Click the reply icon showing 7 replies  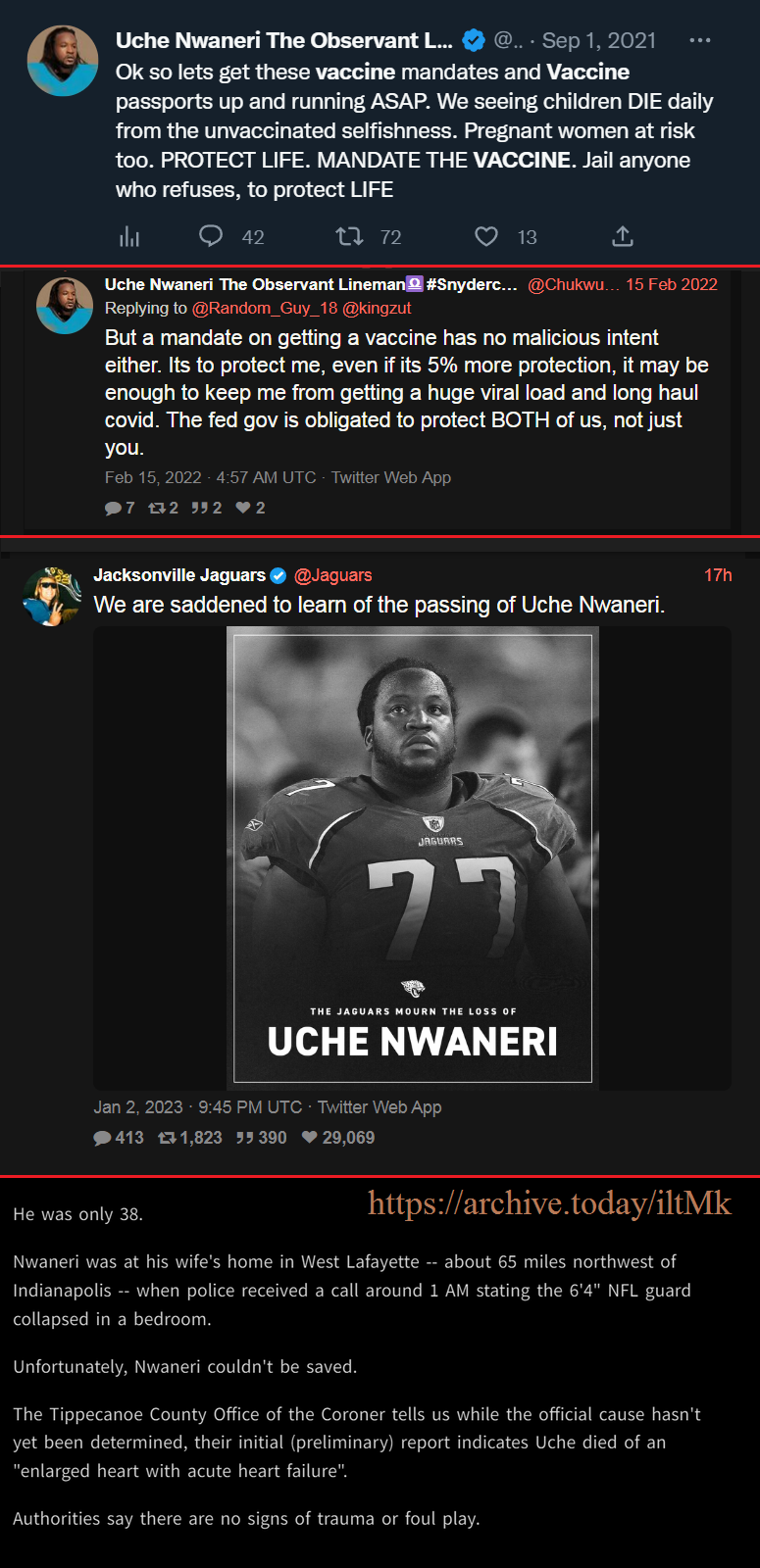click(113, 508)
